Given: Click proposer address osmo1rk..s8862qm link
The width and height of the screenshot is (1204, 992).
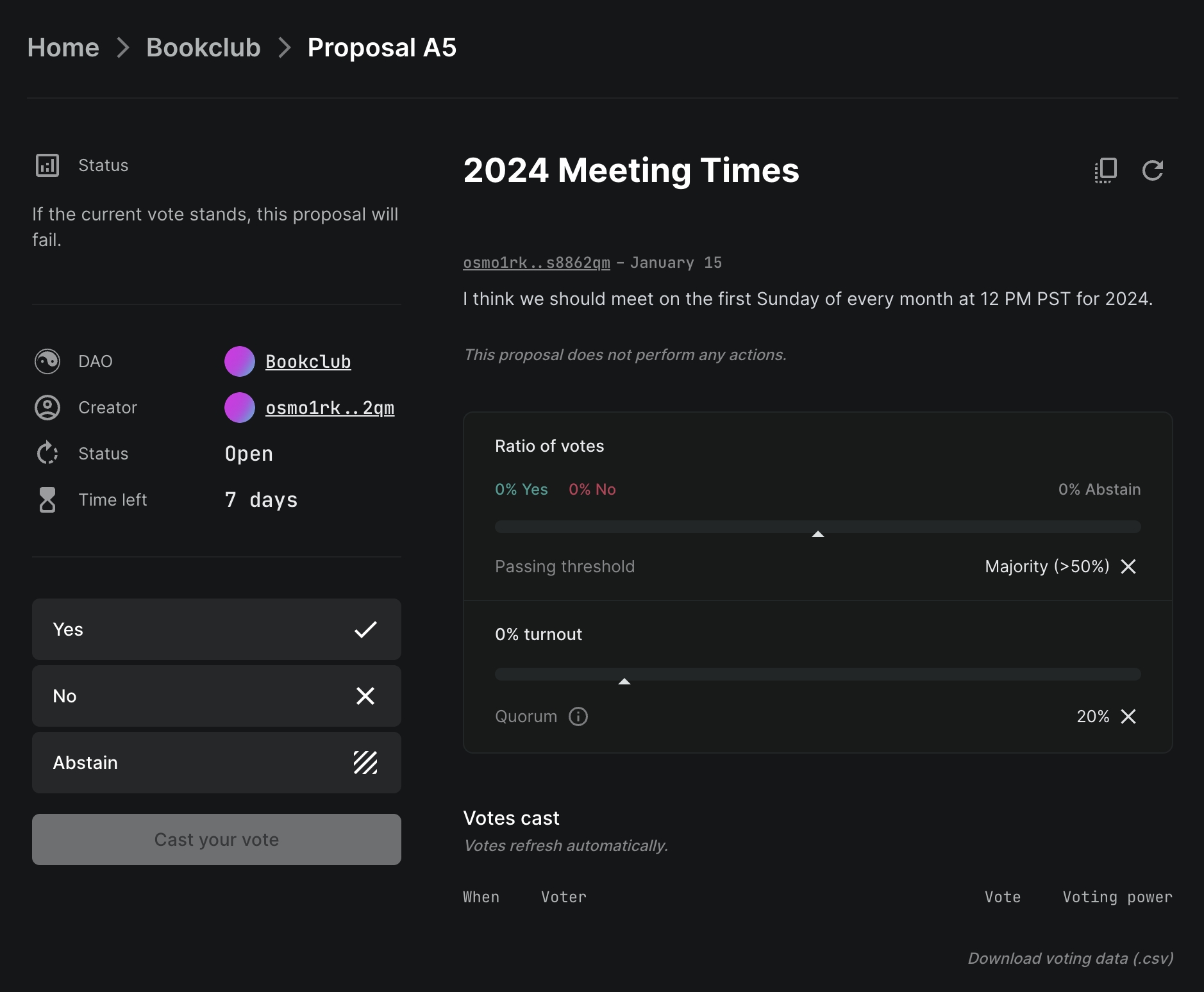Looking at the screenshot, I should pos(536,263).
